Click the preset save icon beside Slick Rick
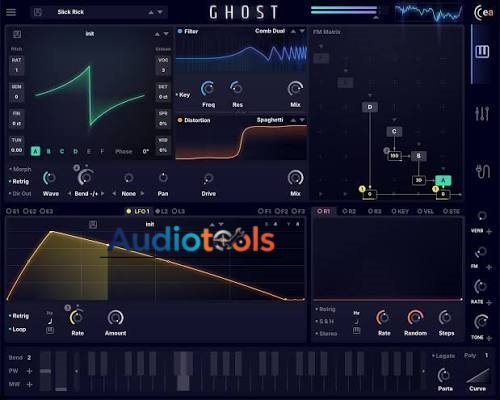Image resolution: width=500 pixels, height=400 pixels. tap(38, 12)
